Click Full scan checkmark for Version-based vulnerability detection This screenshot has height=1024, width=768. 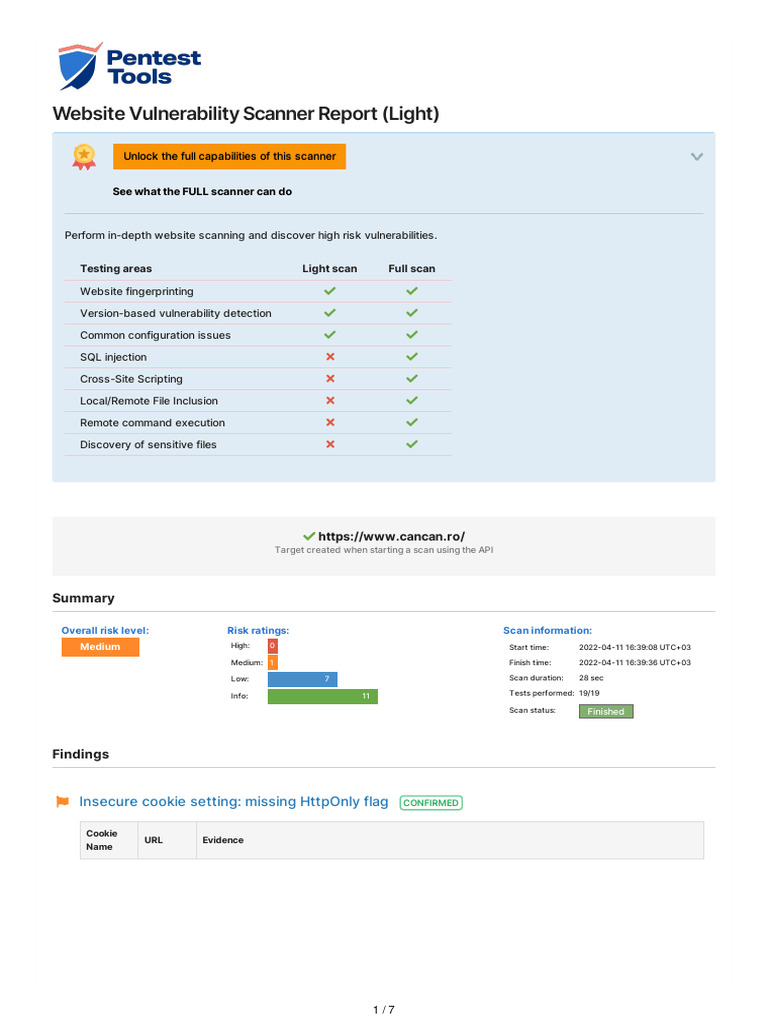[411, 313]
